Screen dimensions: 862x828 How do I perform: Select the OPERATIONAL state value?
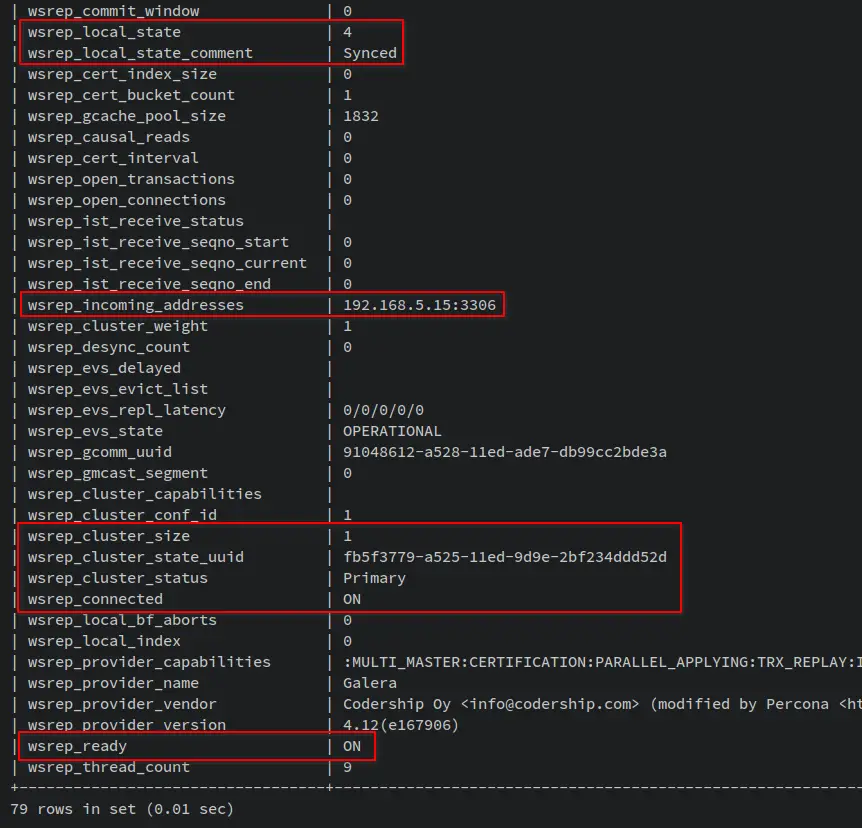coord(392,431)
